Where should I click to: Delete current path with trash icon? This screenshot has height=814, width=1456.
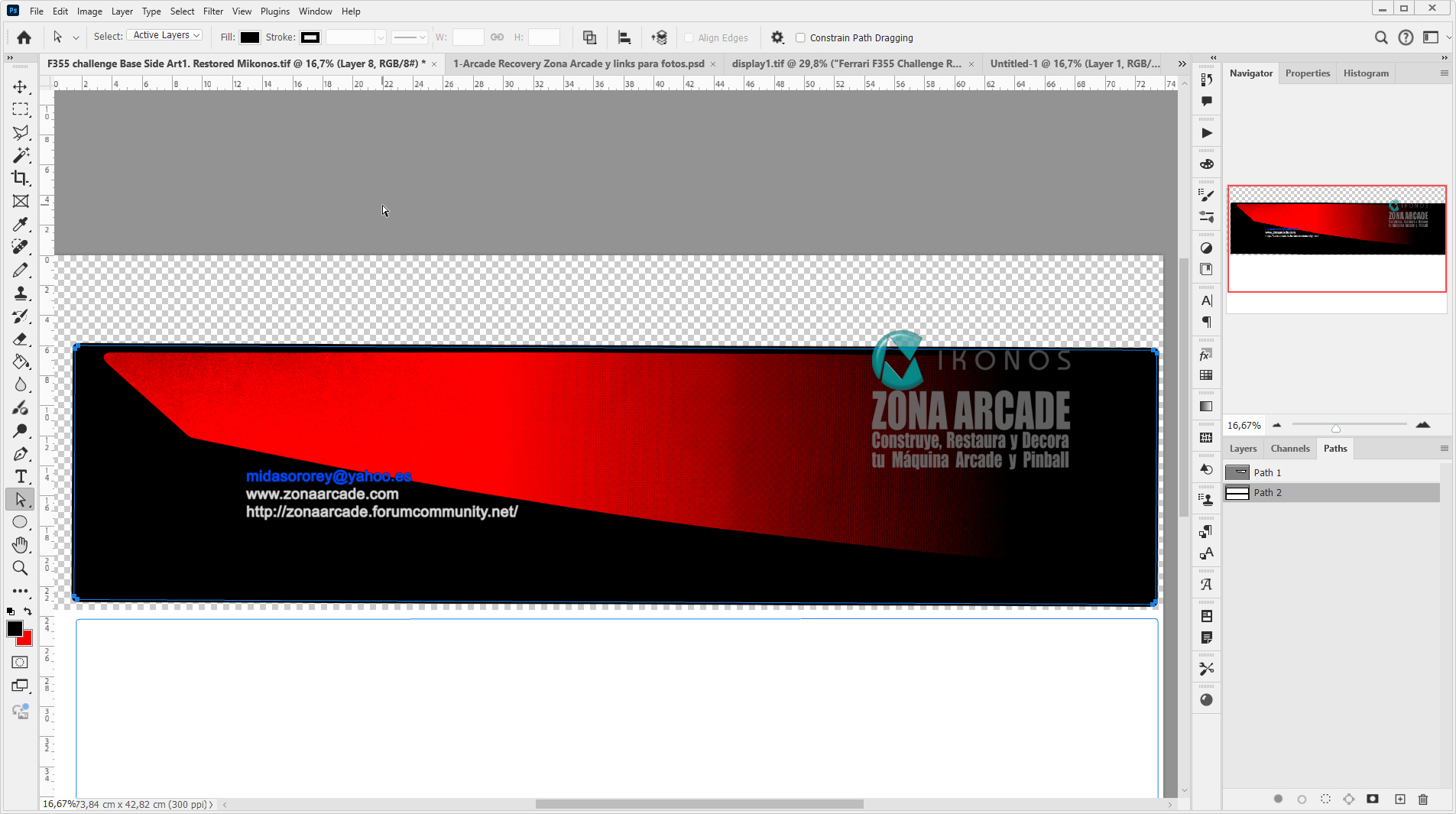[1423, 799]
